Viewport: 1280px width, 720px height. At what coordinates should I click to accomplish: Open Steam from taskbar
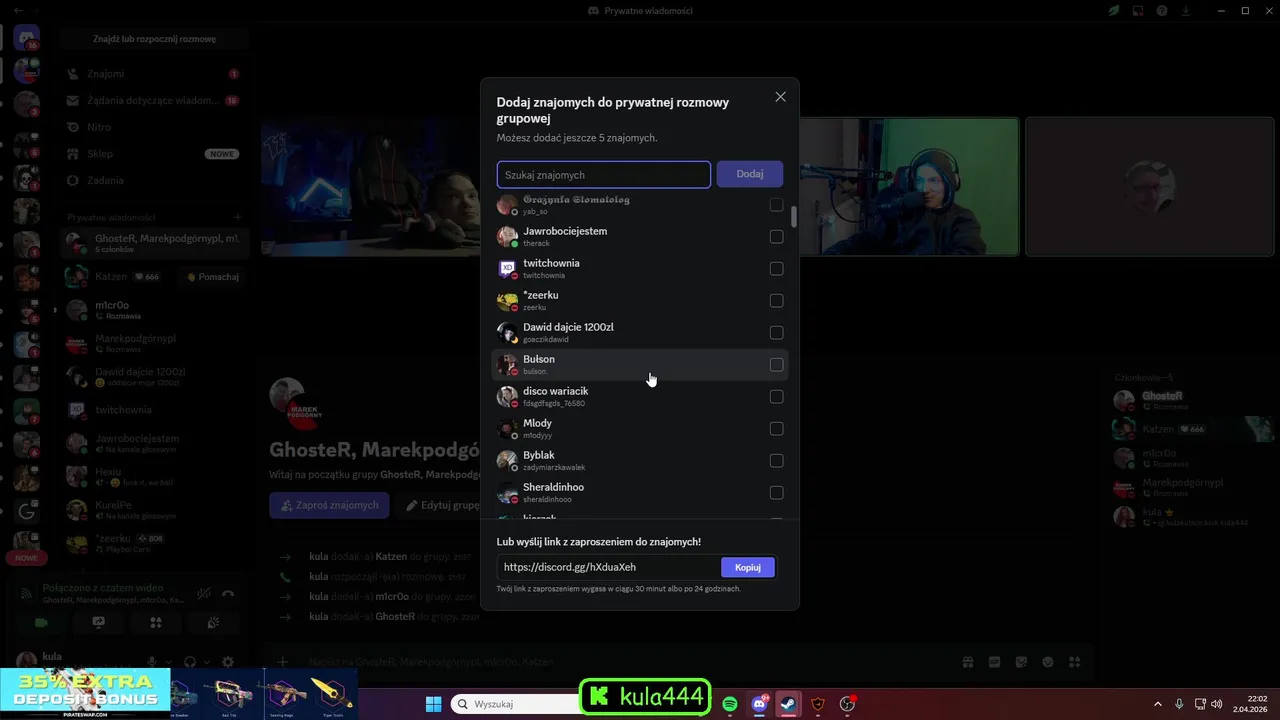789,704
